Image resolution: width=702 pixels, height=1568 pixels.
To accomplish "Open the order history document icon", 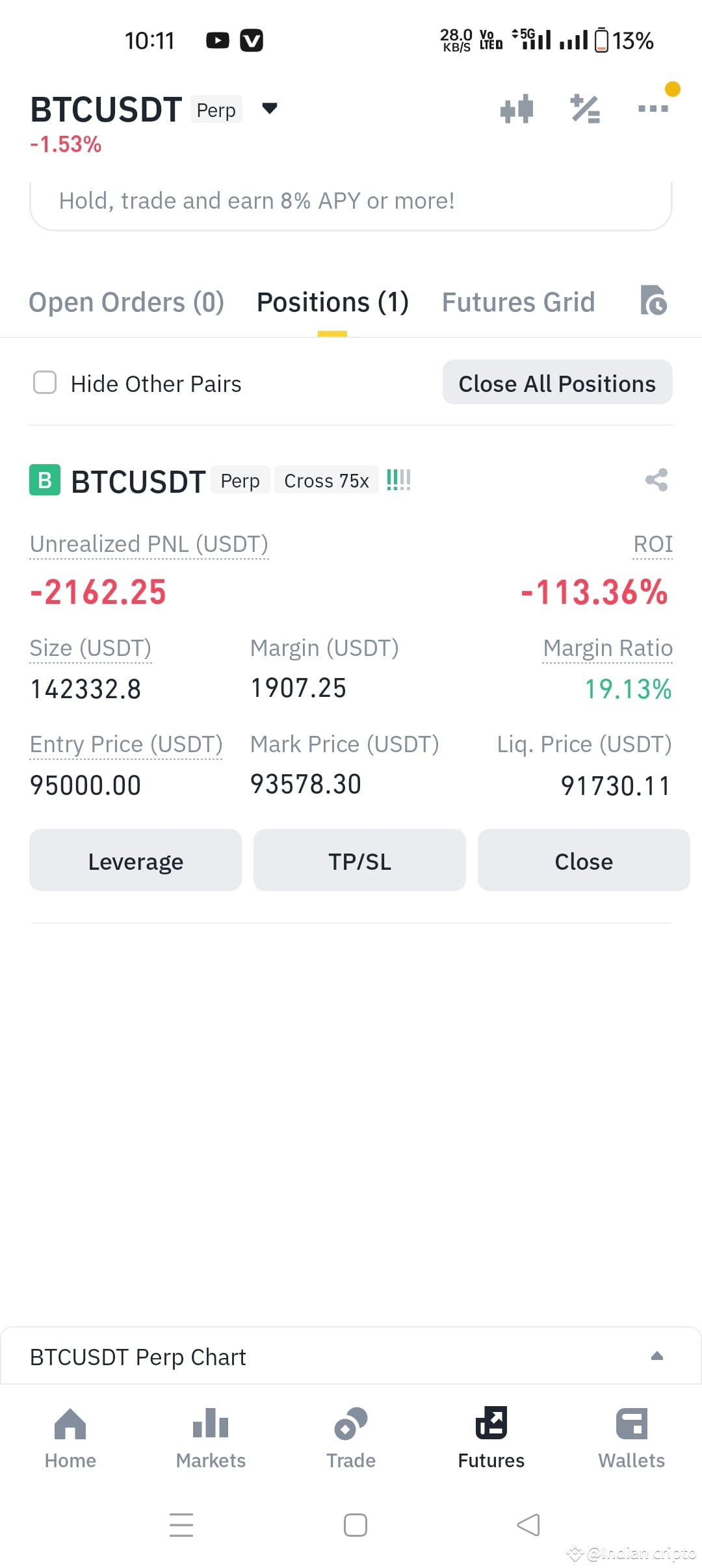I will click(x=653, y=300).
